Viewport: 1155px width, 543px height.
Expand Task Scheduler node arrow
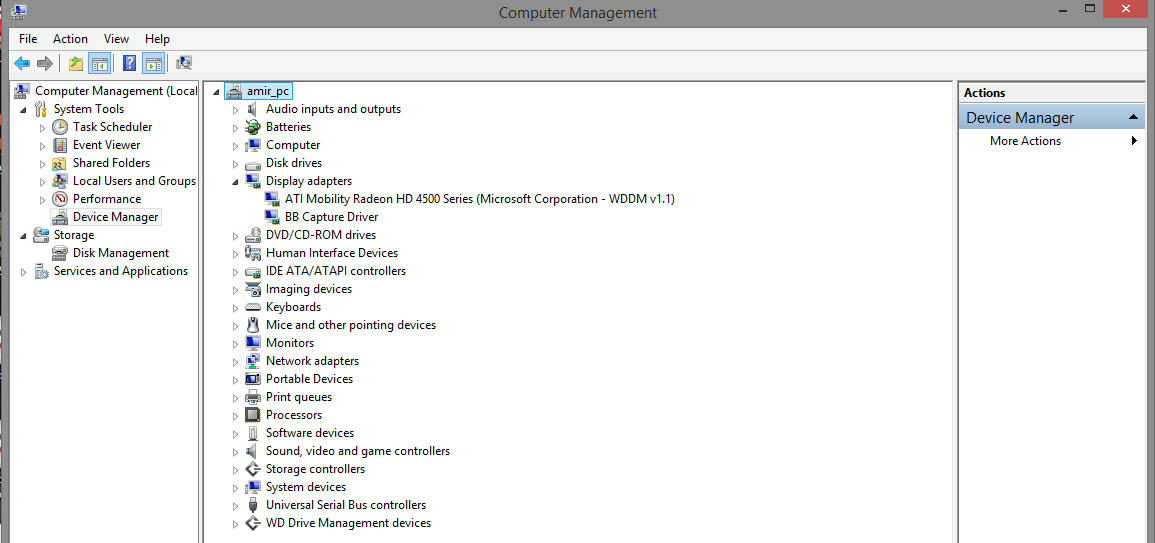43,127
